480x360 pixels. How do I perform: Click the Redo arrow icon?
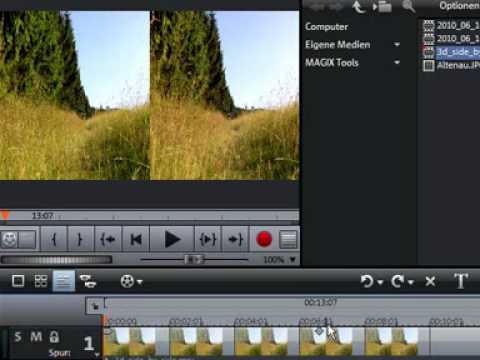[398, 282]
